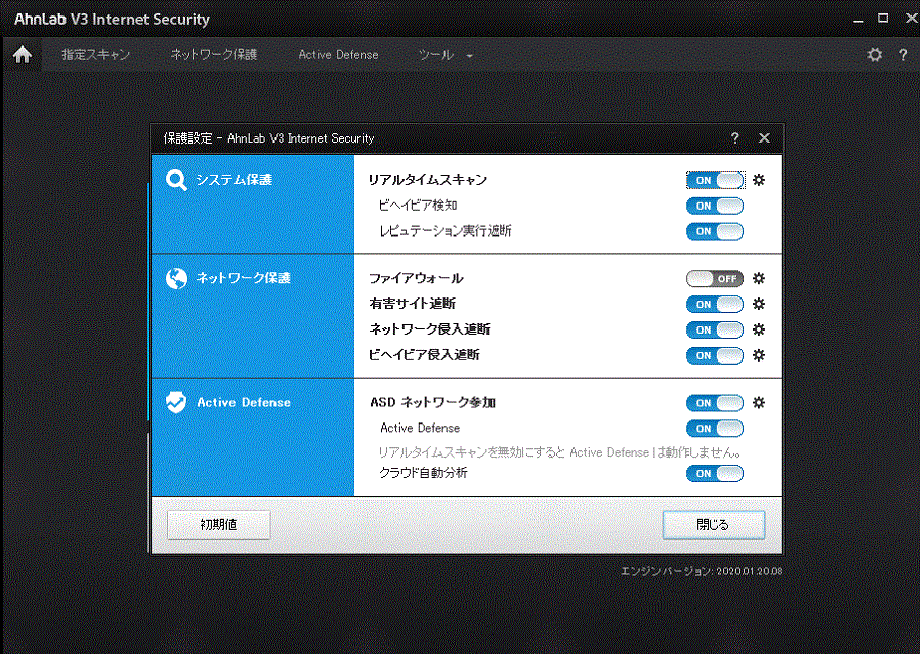The image size is (920, 654).
Task: Click the 初期値 reset button
Action: tap(219, 524)
